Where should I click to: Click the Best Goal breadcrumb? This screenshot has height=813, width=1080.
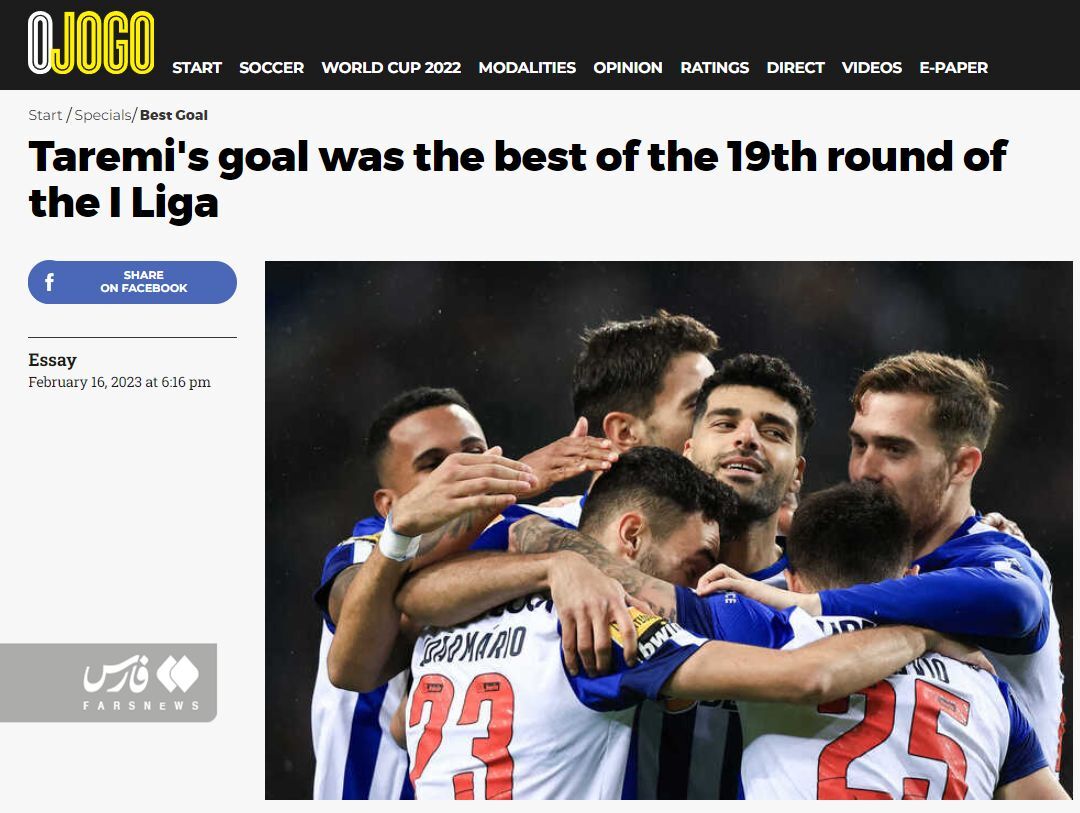(174, 115)
